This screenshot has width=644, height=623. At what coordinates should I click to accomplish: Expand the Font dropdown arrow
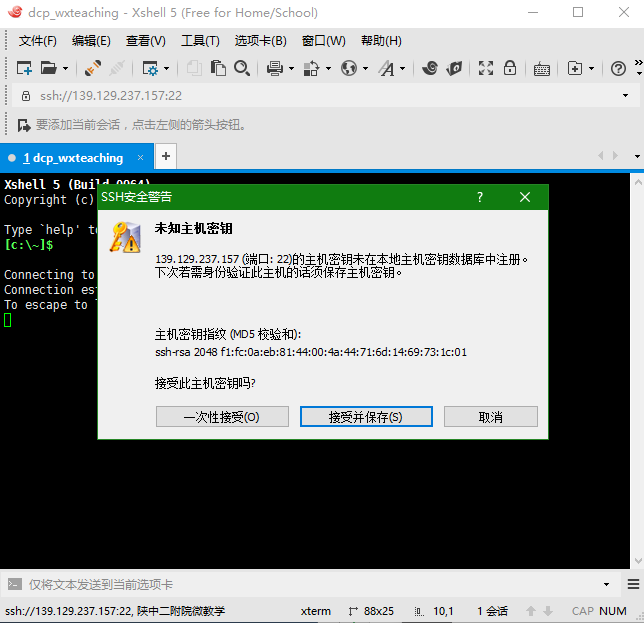(402, 69)
